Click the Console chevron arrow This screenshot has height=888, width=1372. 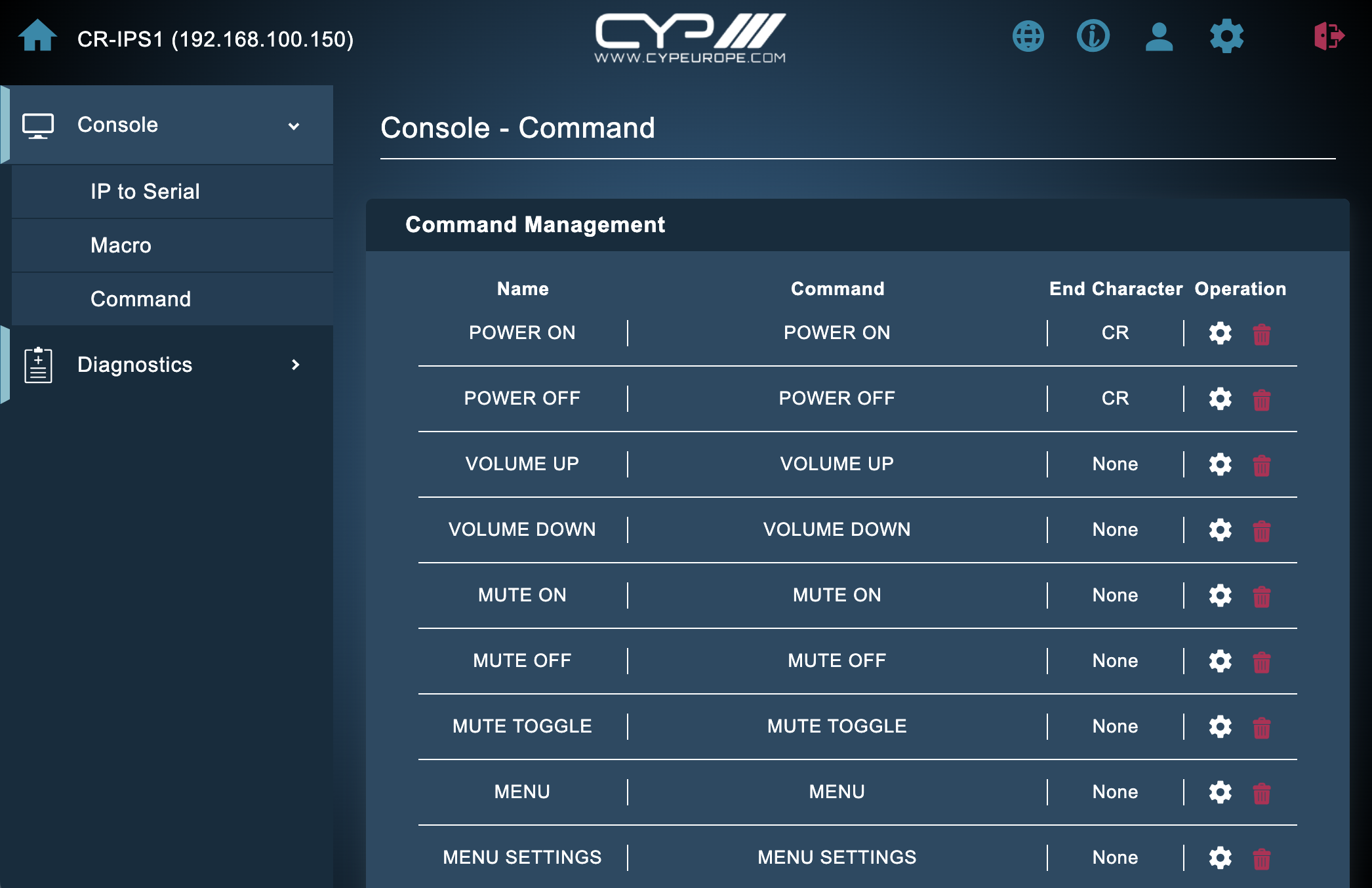[294, 126]
